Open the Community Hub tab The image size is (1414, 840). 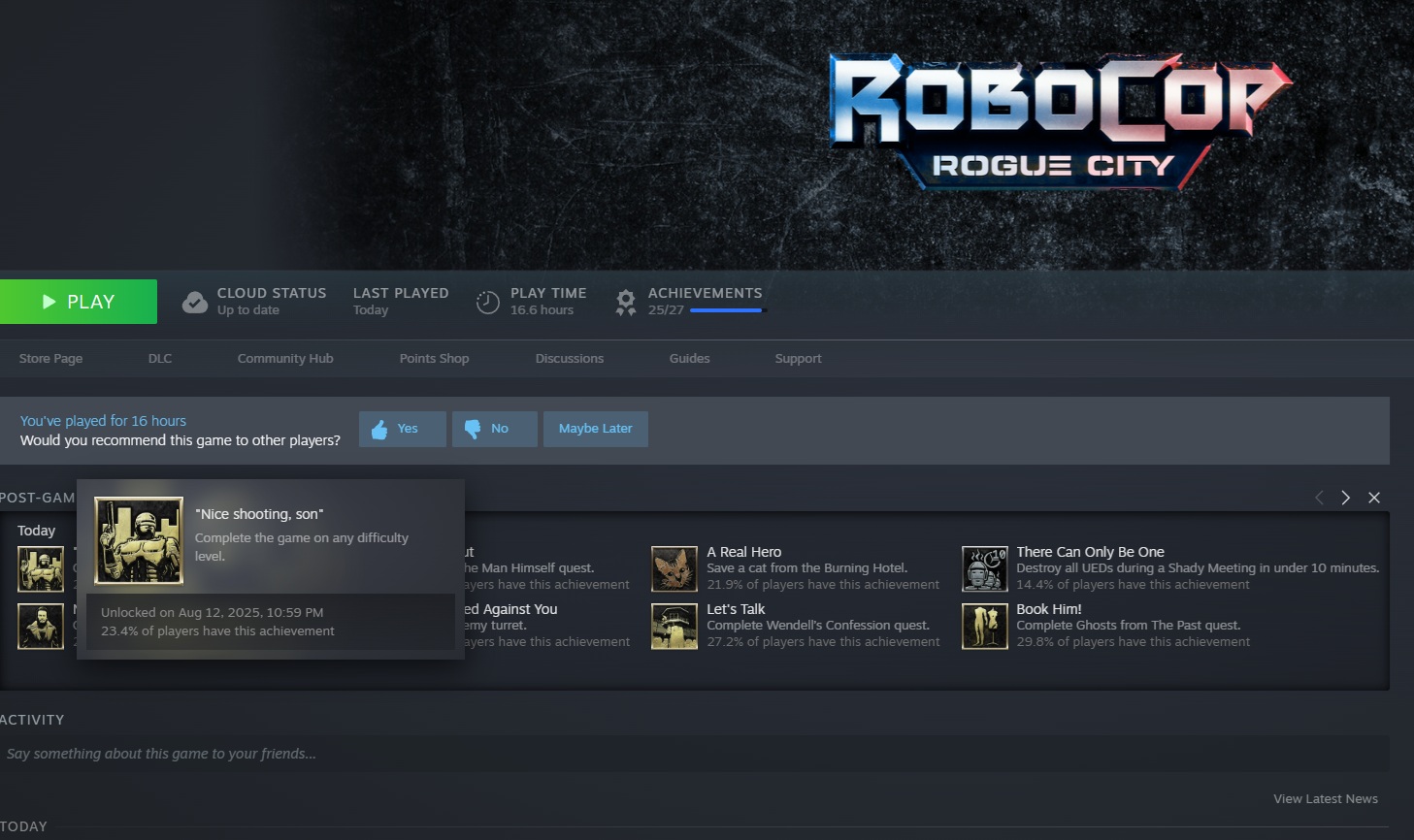tap(285, 359)
